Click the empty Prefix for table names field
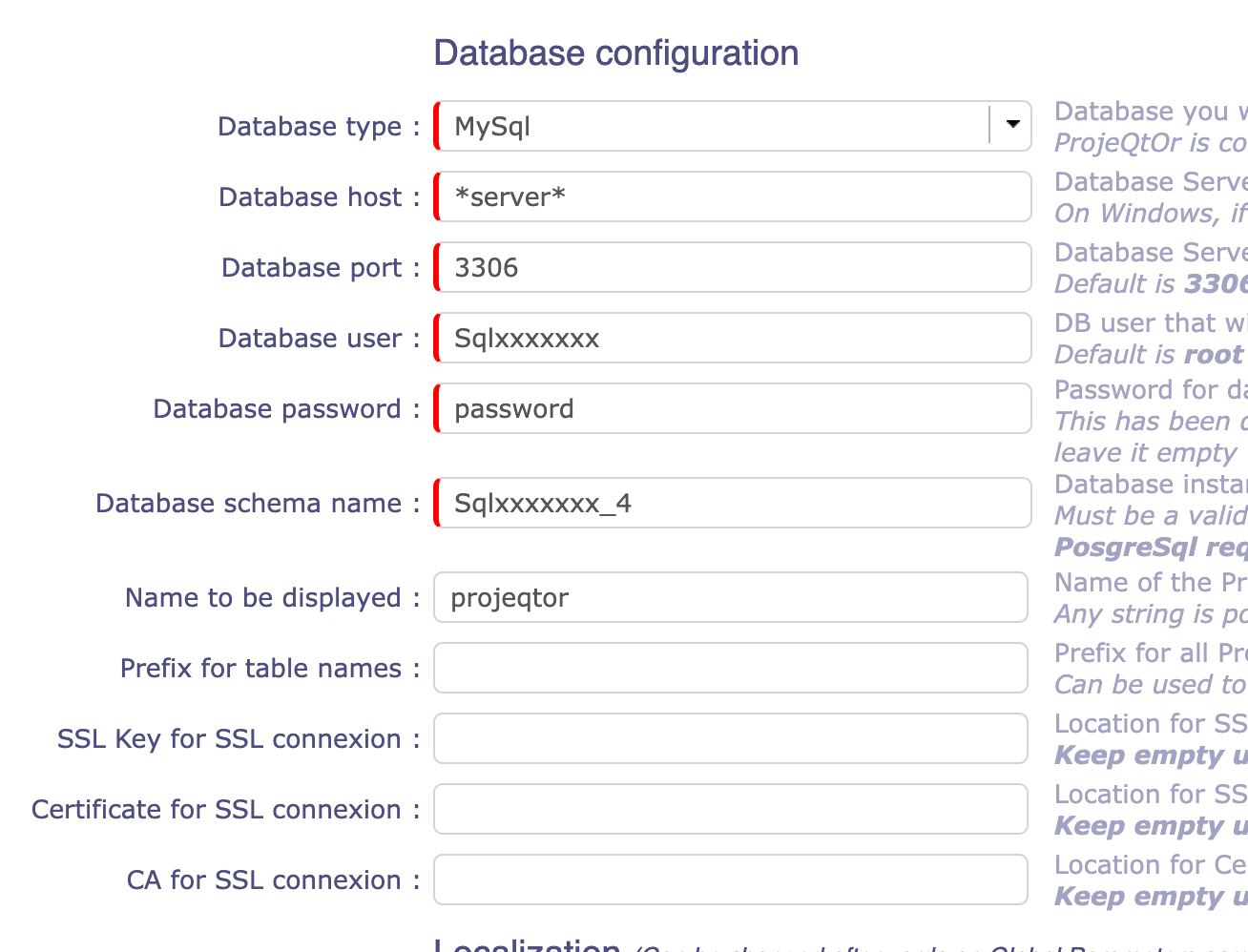This screenshot has width=1248, height=952. tap(731, 668)
